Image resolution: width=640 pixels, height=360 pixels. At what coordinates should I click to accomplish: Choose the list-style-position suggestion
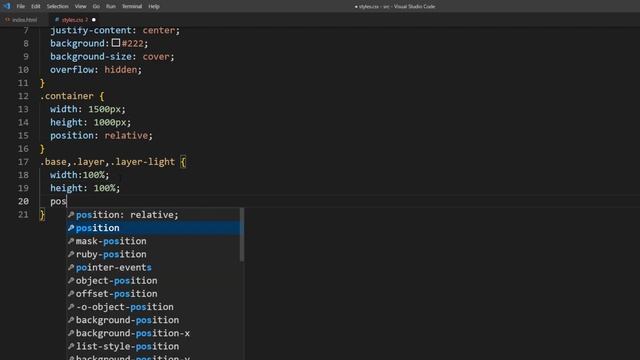point(154,346)
